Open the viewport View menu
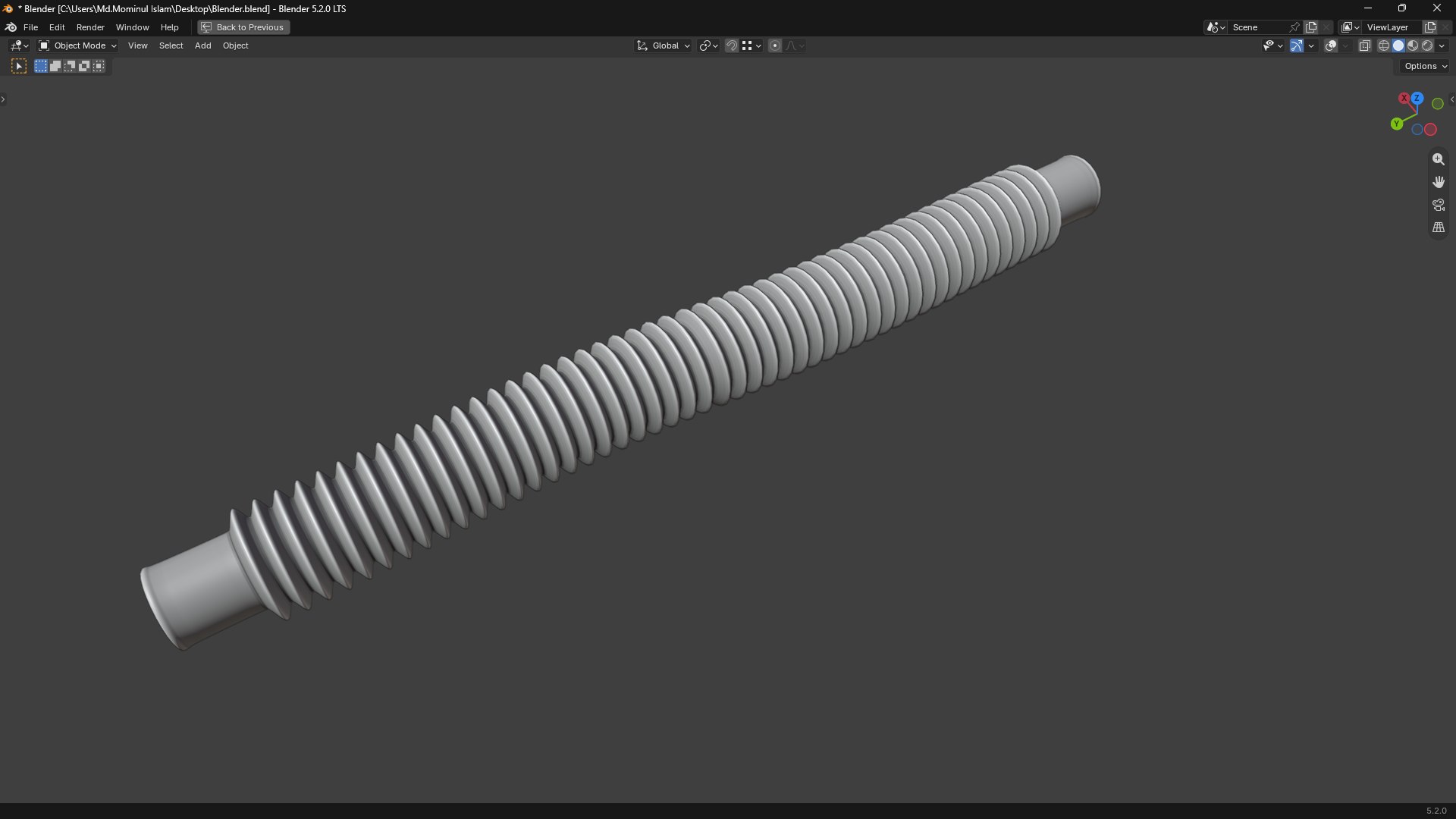1456x819 pixels. click(137, 46)
